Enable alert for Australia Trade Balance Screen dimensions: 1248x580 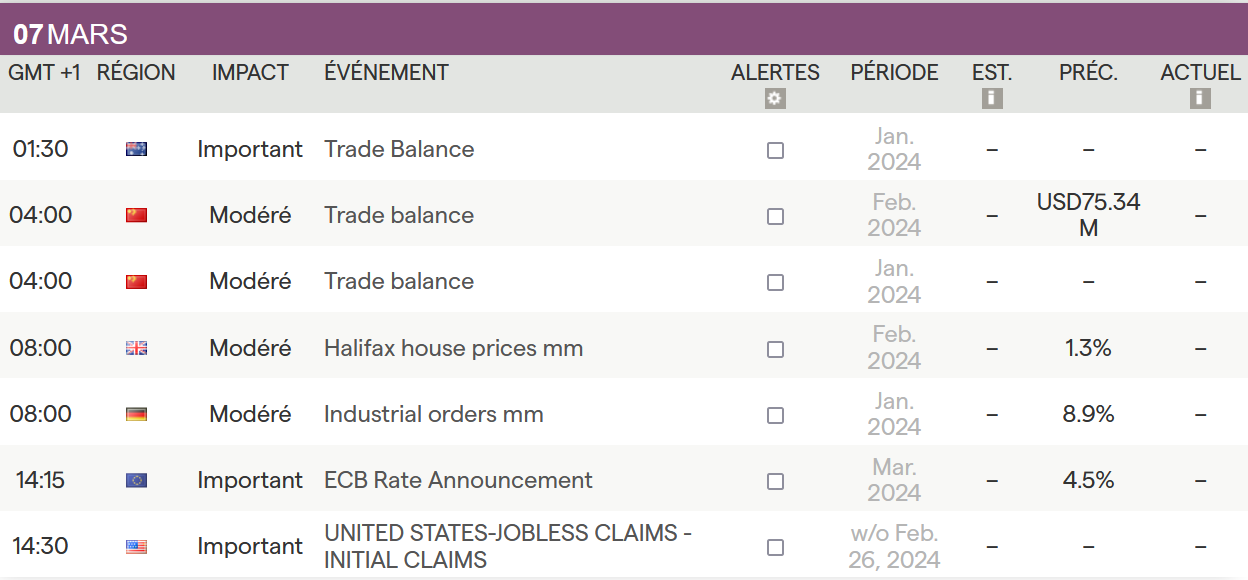pos(775,151)
